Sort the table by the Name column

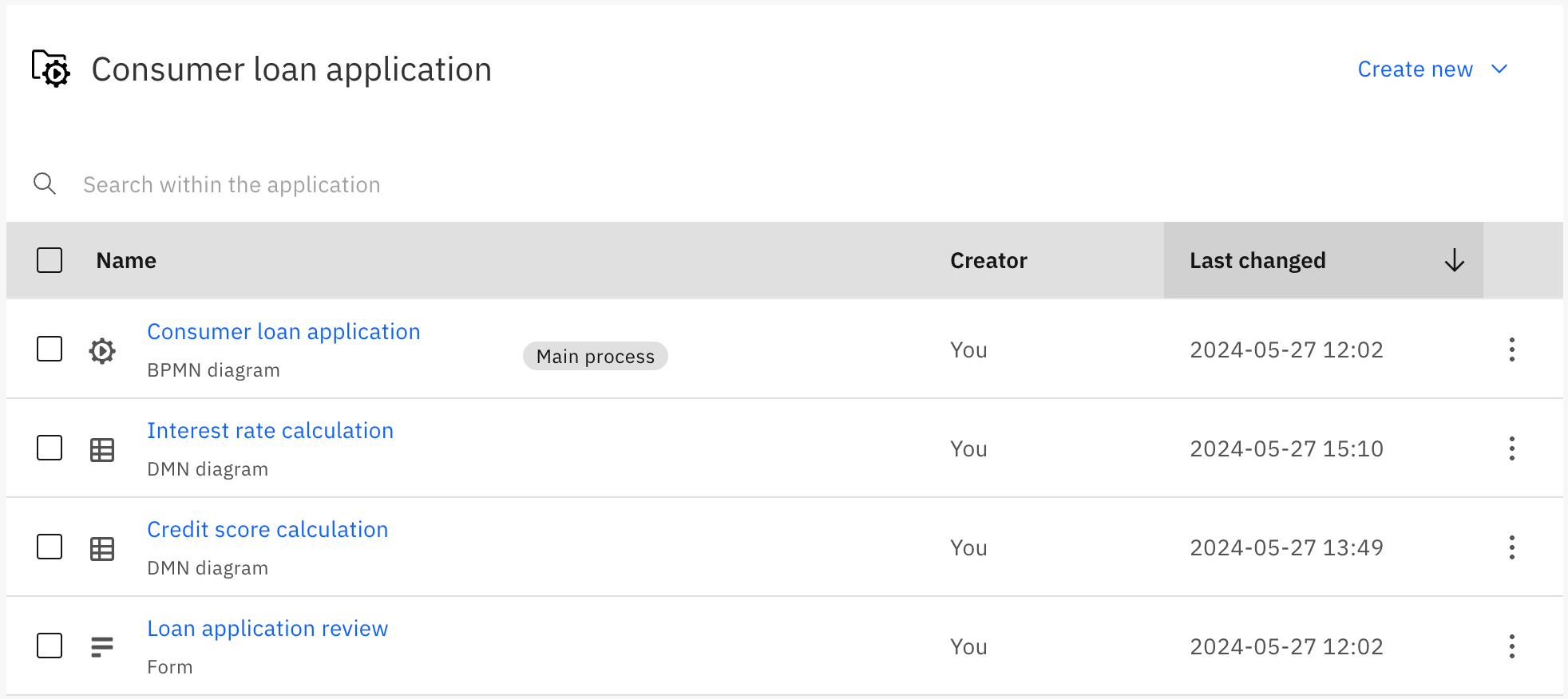tap(126, 261)
